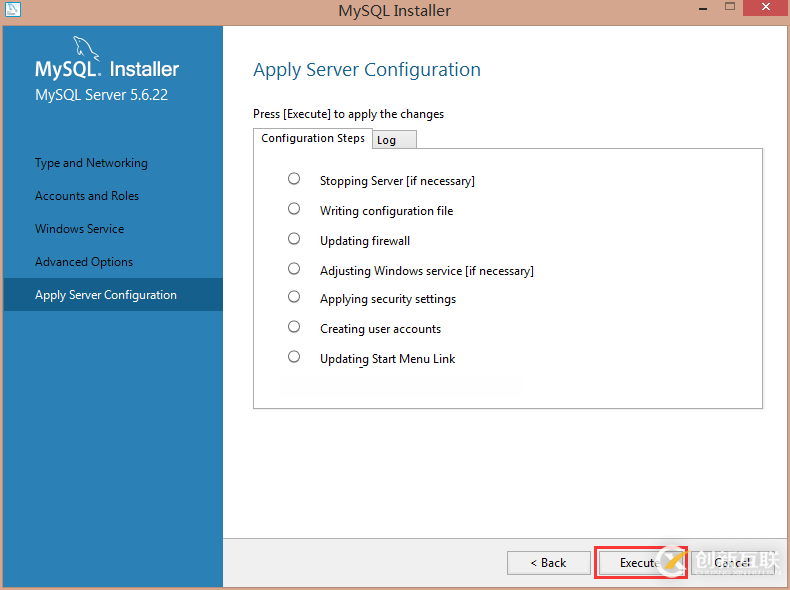Cancel the server configuration
This screenshot has width=790, height=590.
pos(733,563)
